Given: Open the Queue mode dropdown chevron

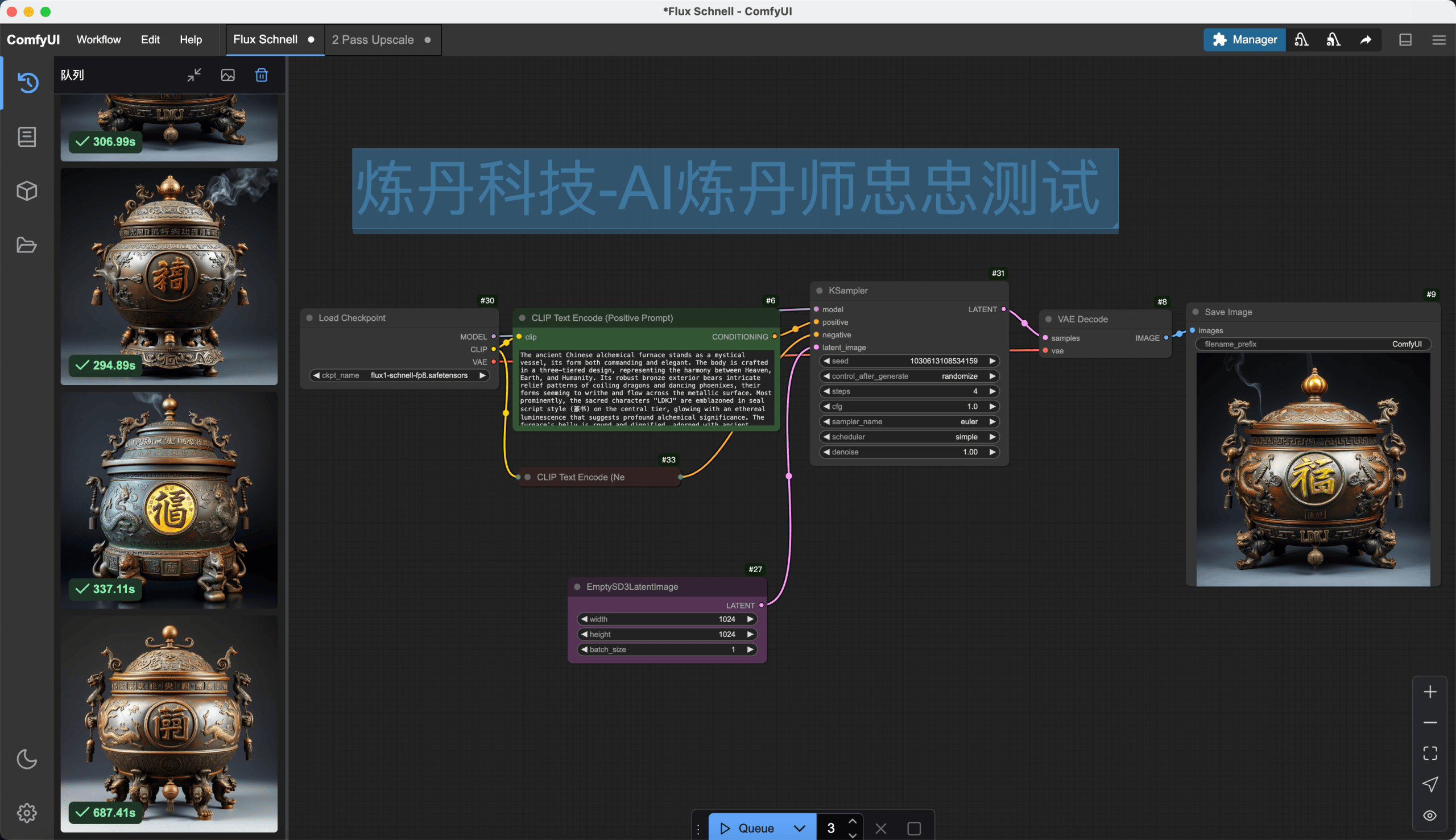Looking at the screenshot, I should click(x=799, y=827).
